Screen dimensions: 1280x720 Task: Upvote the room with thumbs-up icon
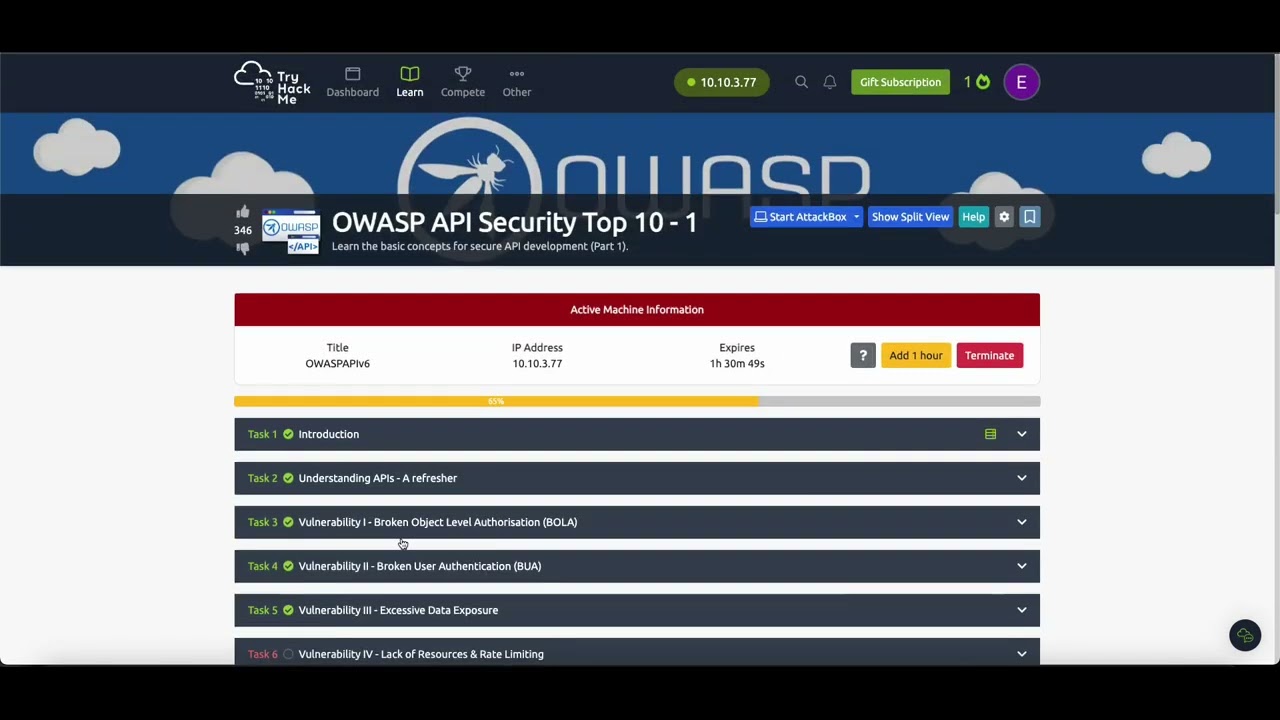243,212
